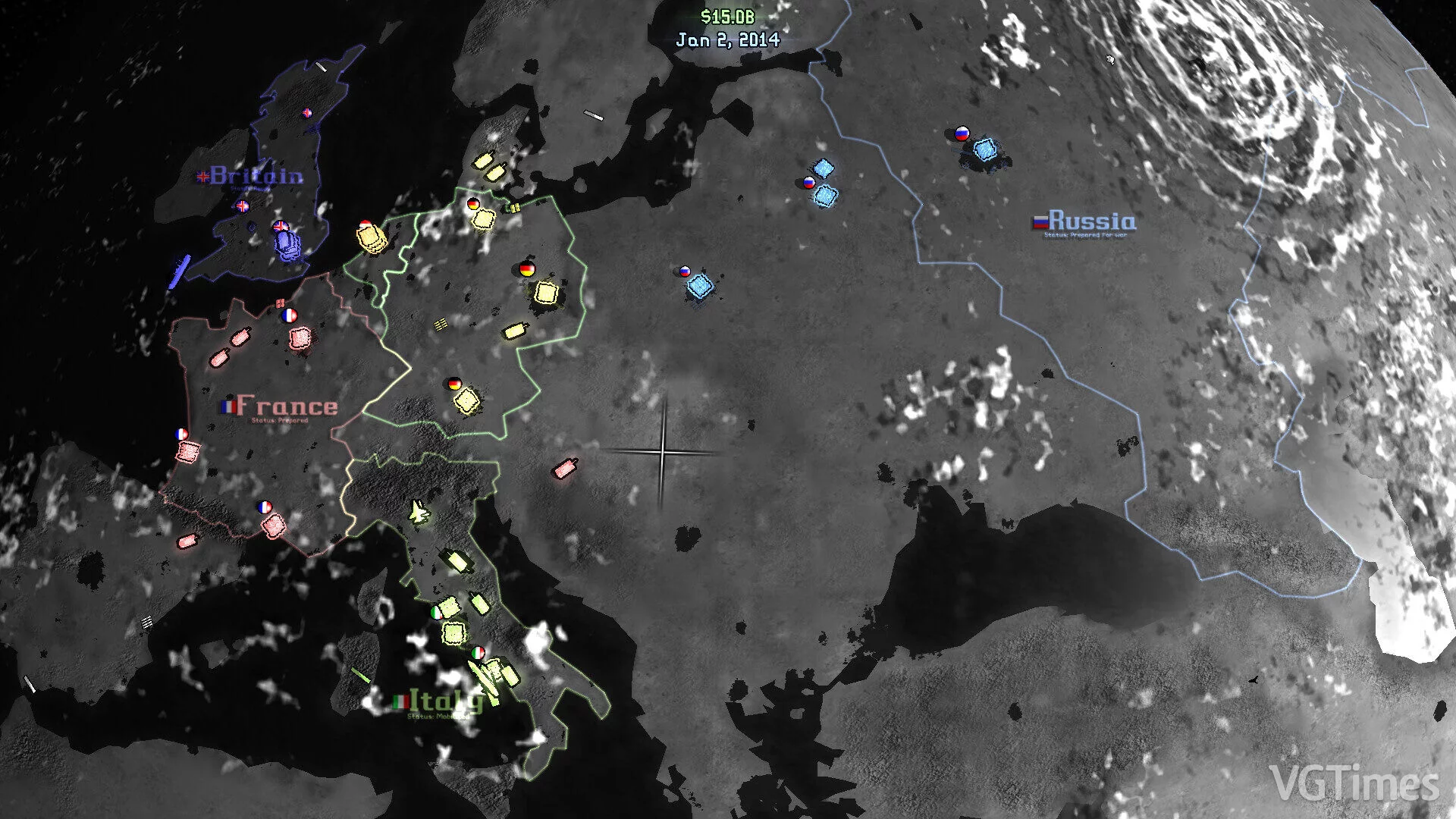Screen dimensions: 1456x819
Task: Select the green square unit below the upper Italian flag
Action: [453, 632]
